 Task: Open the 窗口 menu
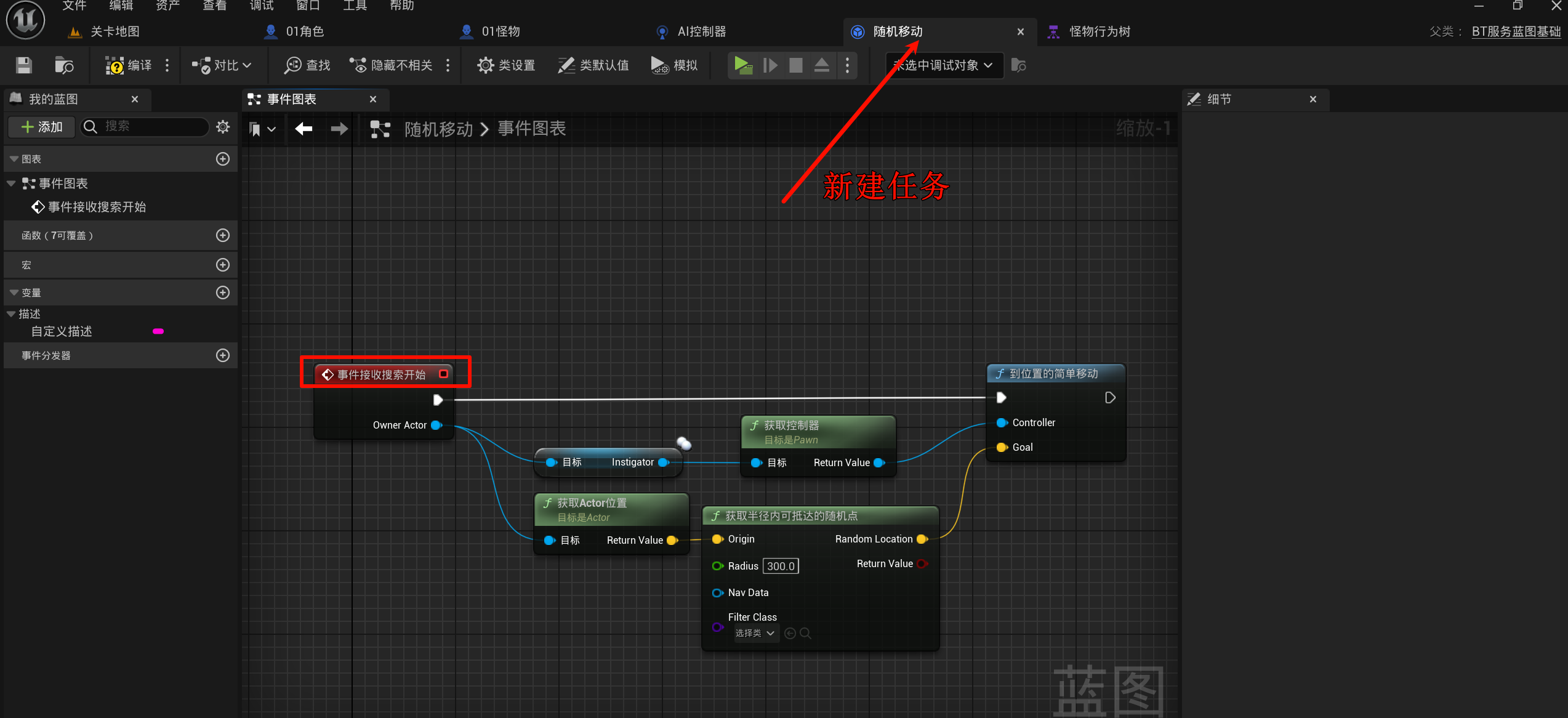point(308,6)
